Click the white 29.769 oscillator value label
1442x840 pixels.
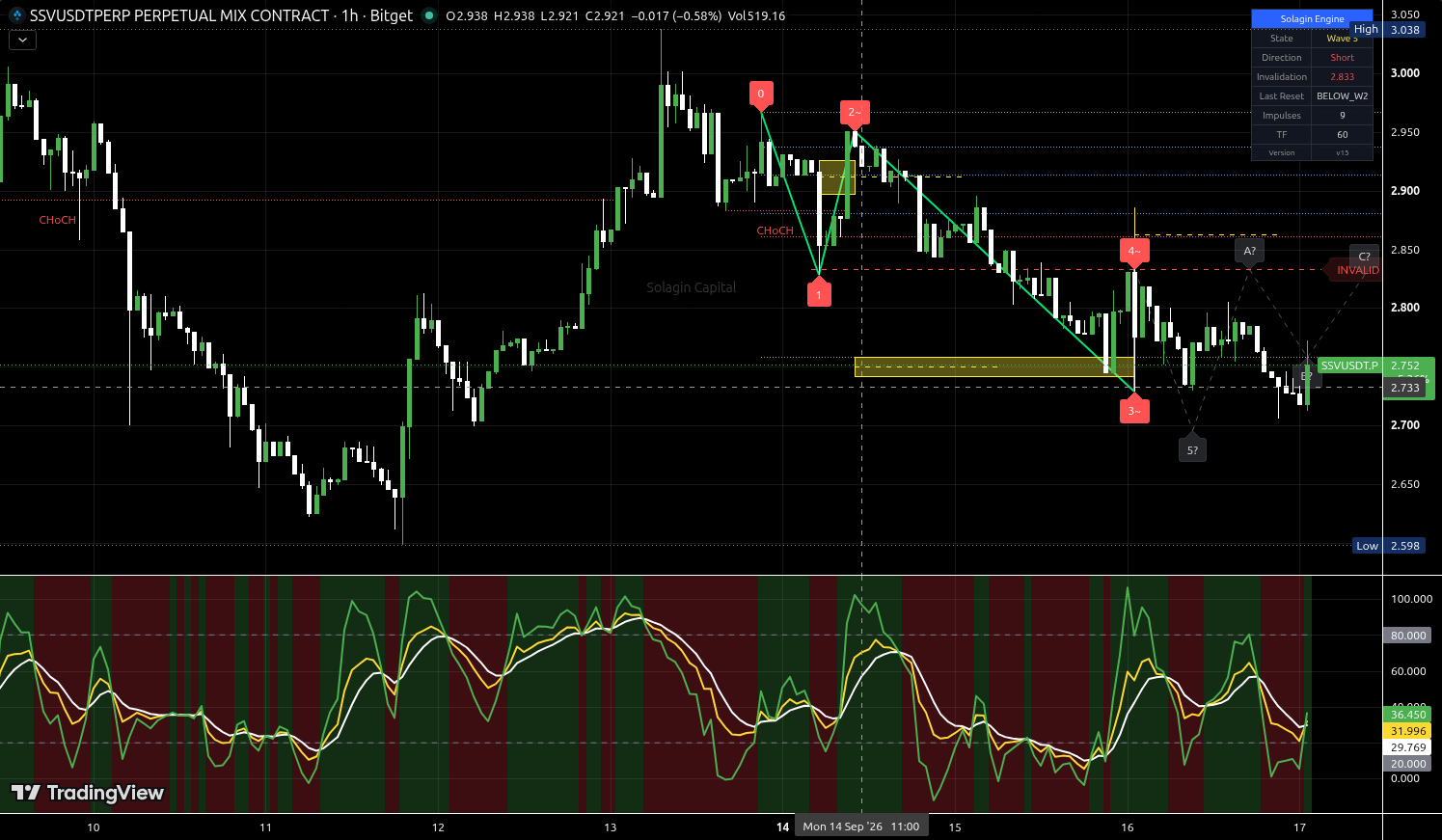[1407, 747]
